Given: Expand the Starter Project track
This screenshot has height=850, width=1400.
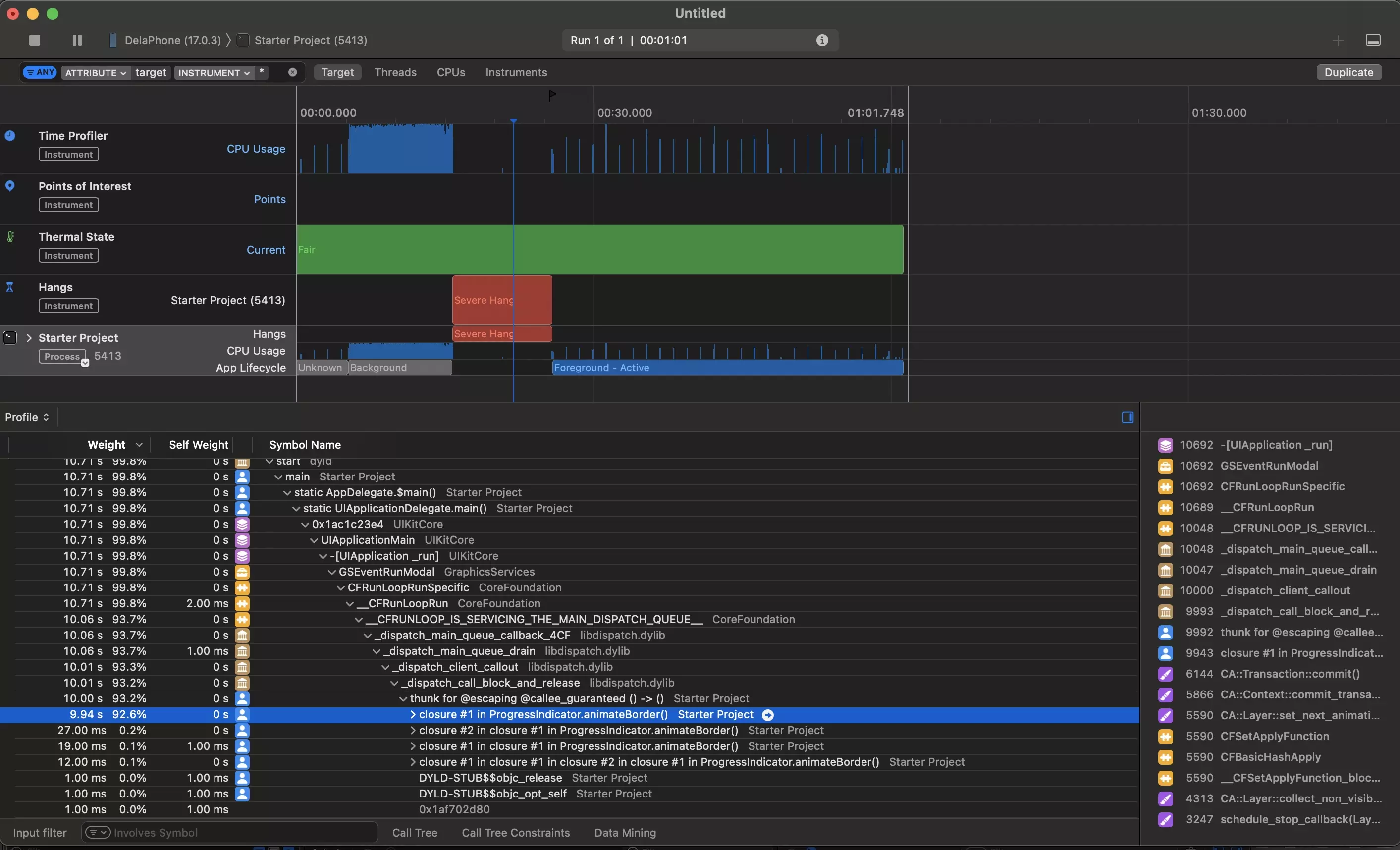Looking at the screenshot, I should (29, 338).
